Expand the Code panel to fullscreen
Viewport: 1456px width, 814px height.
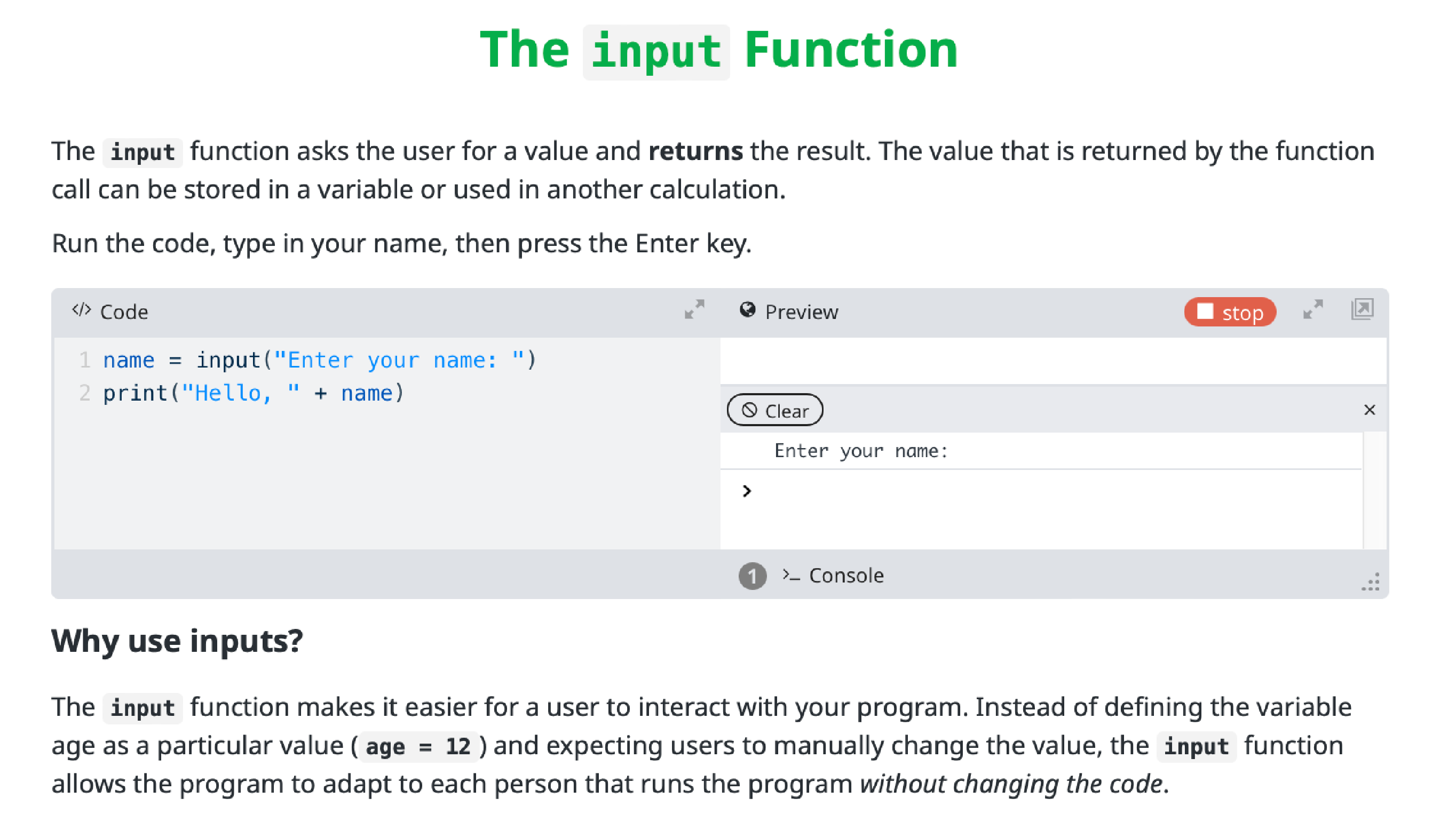(694, 309)
